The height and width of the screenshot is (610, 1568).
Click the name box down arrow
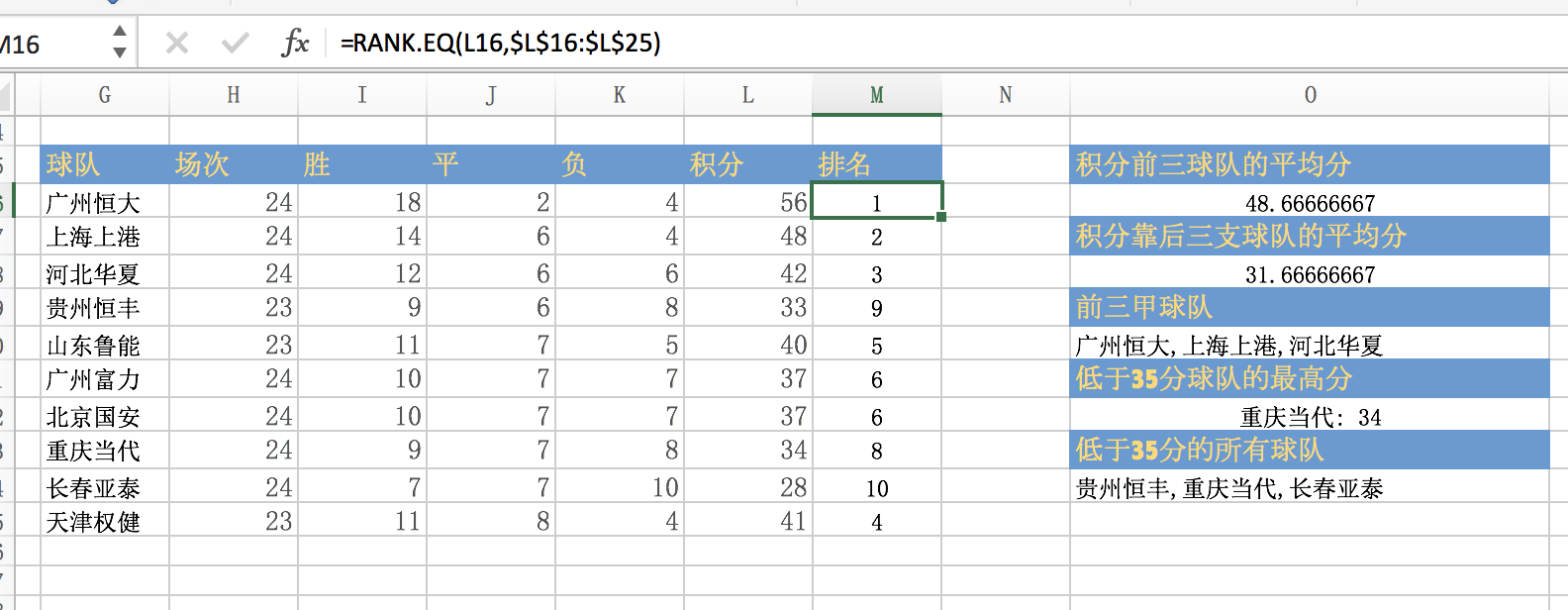120,52
